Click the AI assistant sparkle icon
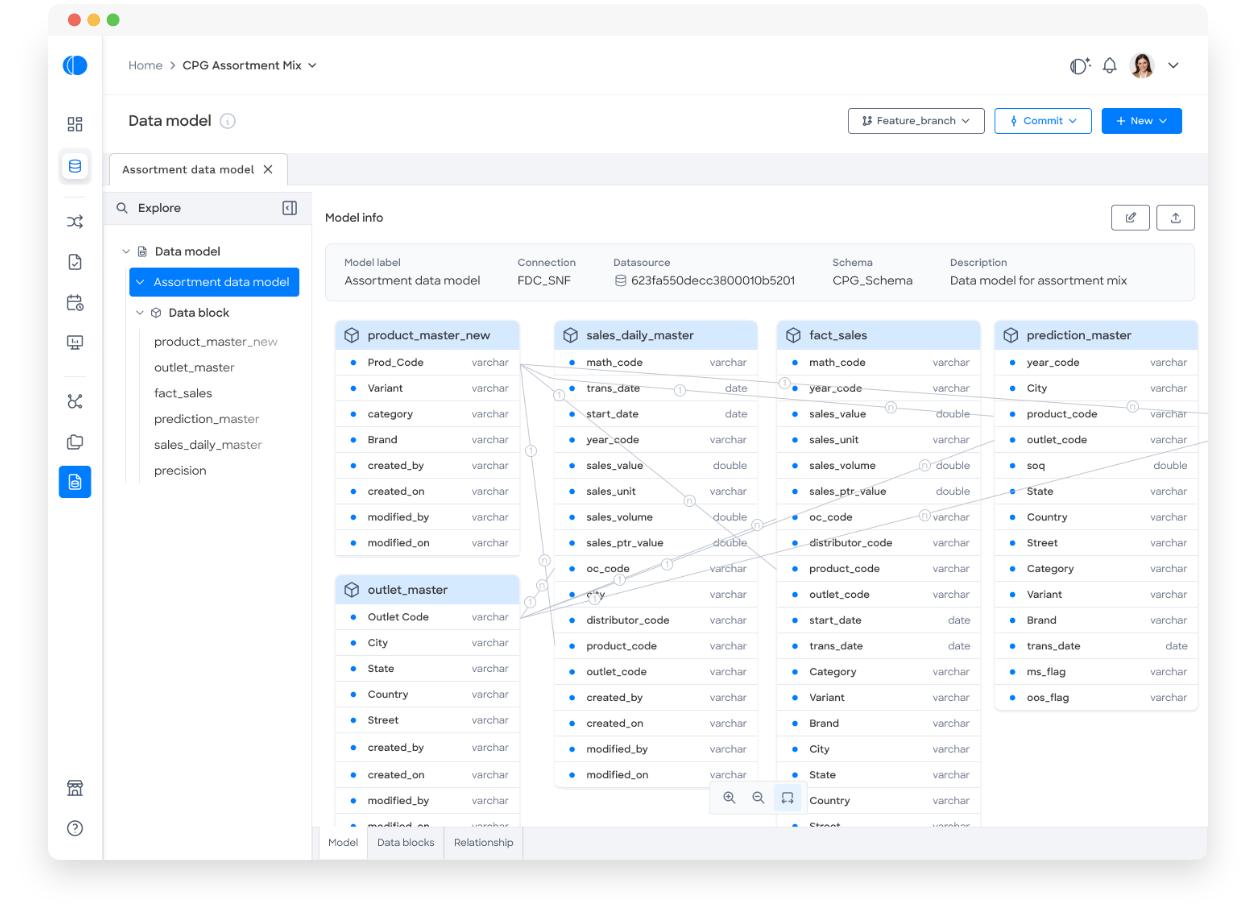The image size is (1256, 920). pos(1079,65)
